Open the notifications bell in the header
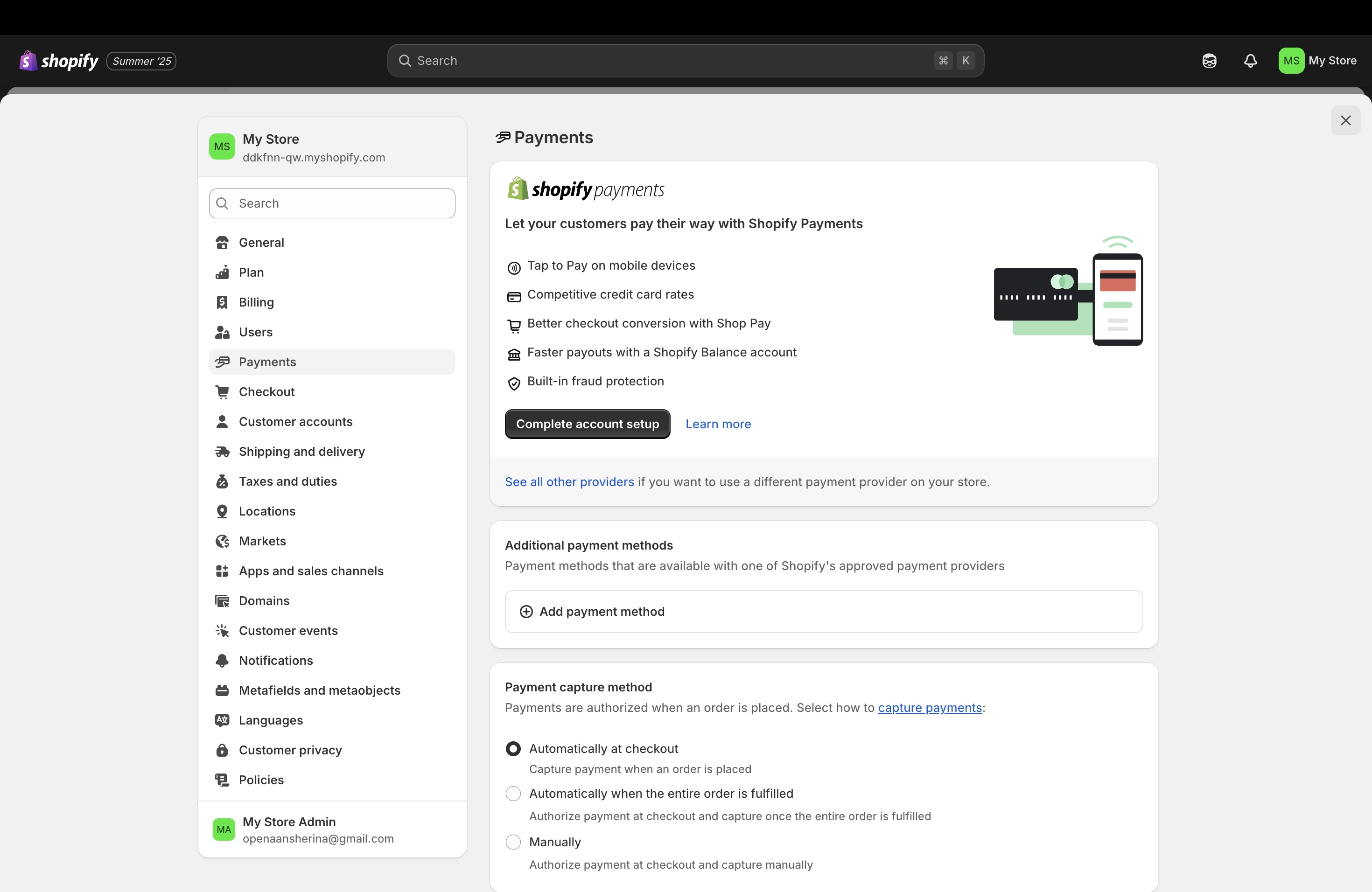 1250,61
